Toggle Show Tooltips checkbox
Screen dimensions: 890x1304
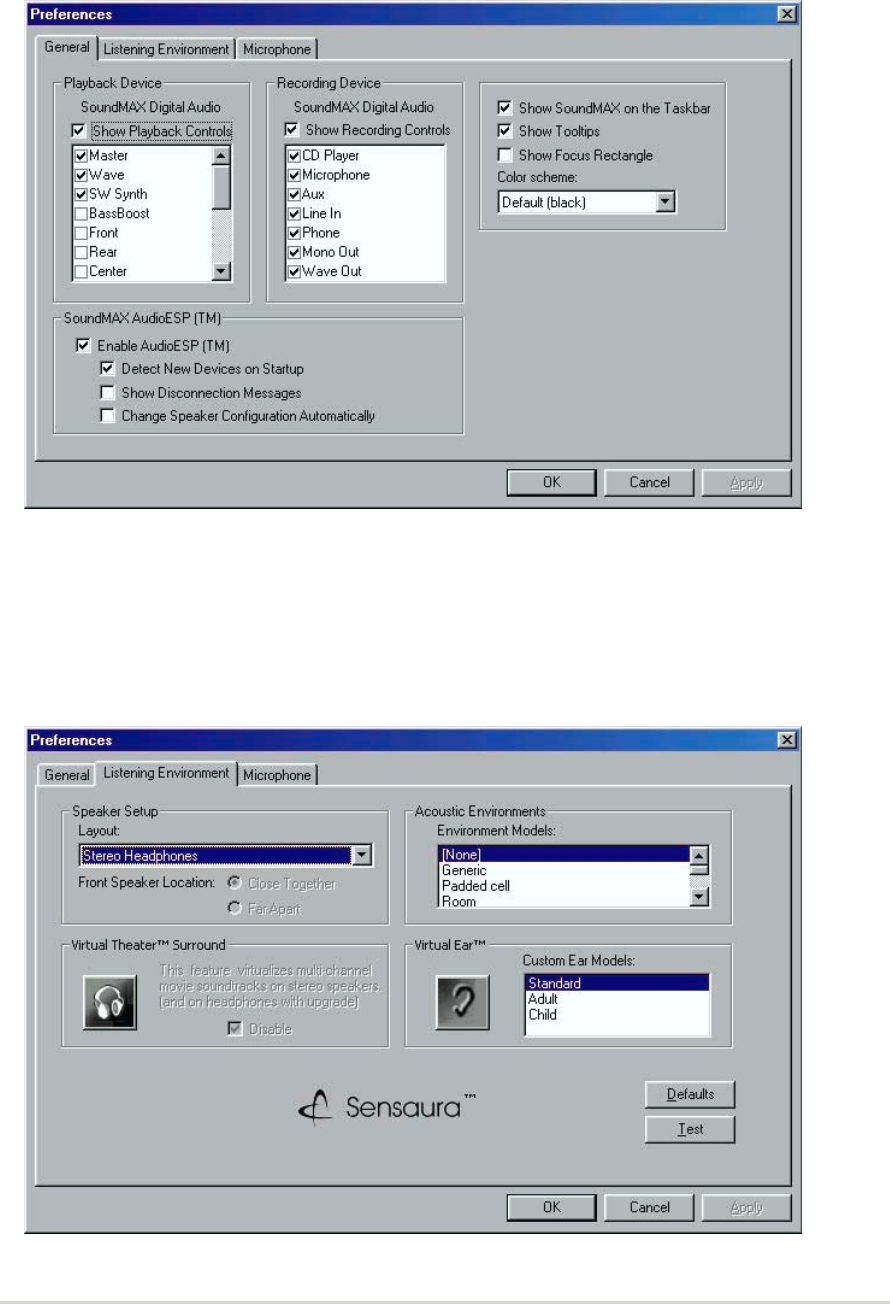[x=505, y=131]
